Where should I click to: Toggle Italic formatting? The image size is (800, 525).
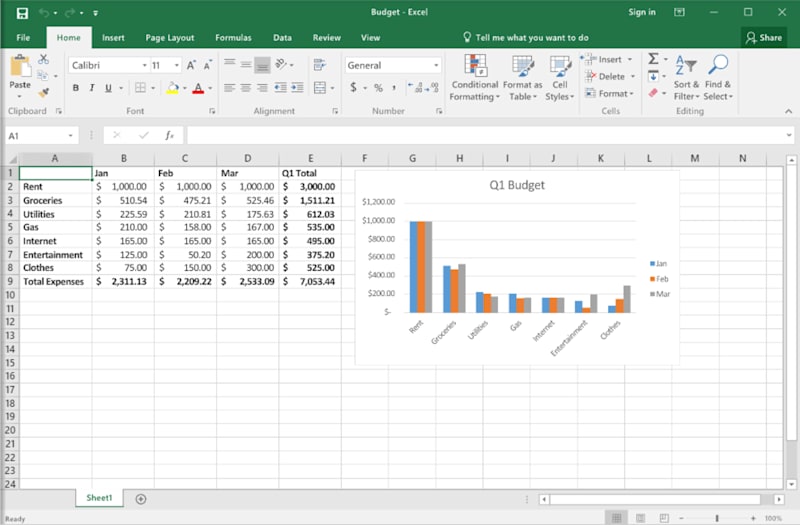(x=92, y=88)
